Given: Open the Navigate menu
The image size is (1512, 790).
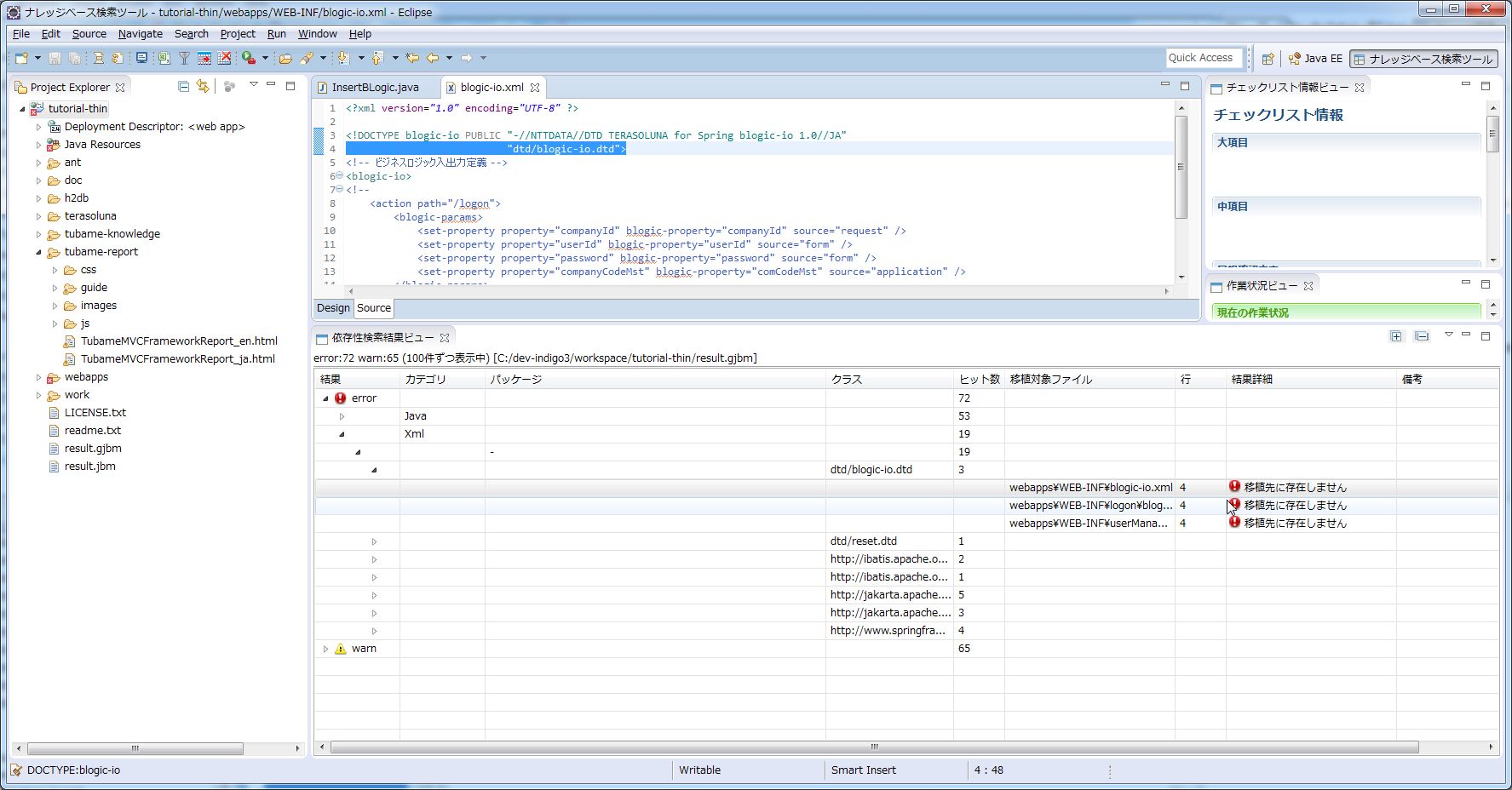Looking at the screenshot, I should pos(140,33).
